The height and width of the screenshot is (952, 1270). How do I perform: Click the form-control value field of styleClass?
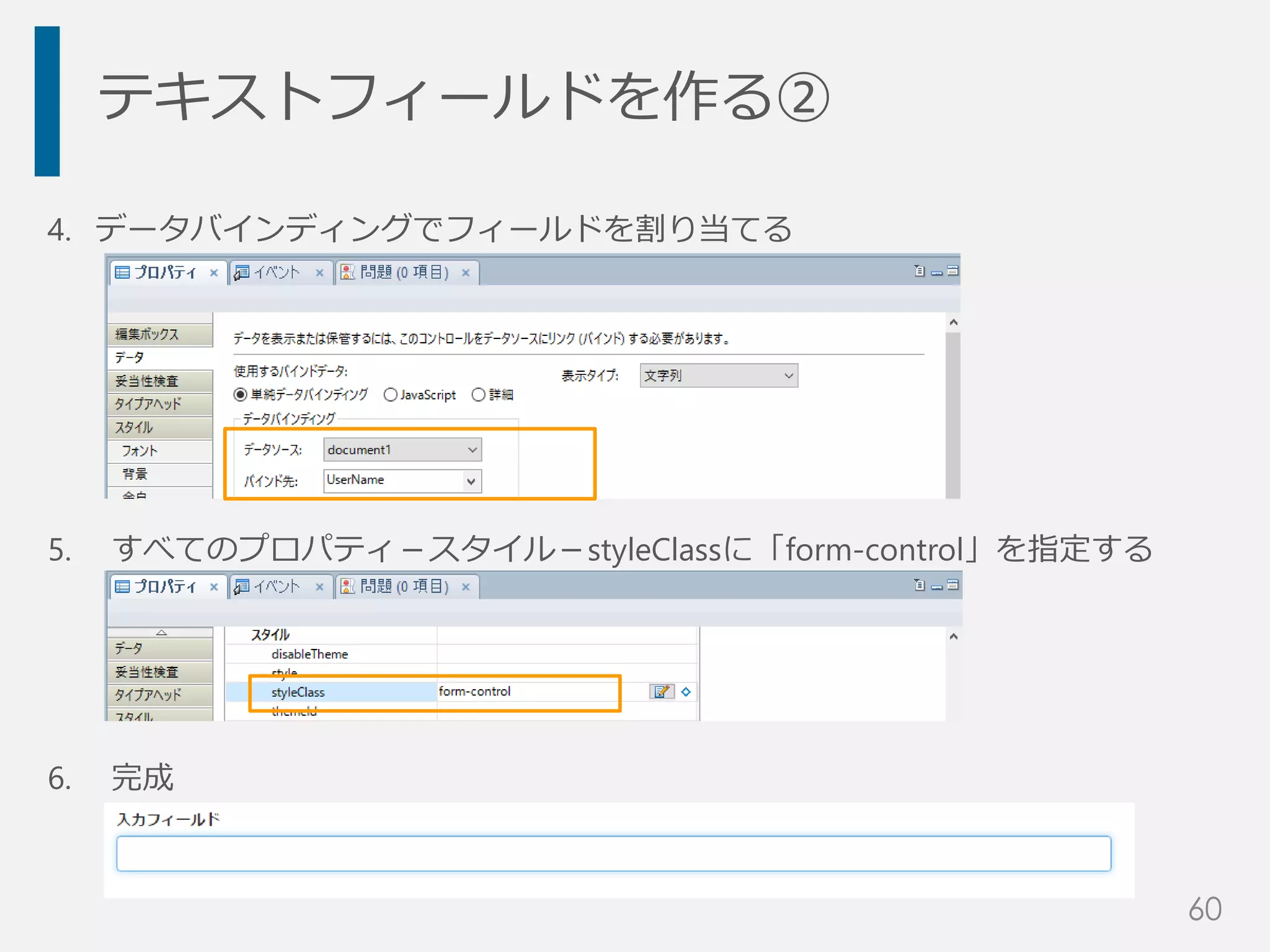(543, 692)
